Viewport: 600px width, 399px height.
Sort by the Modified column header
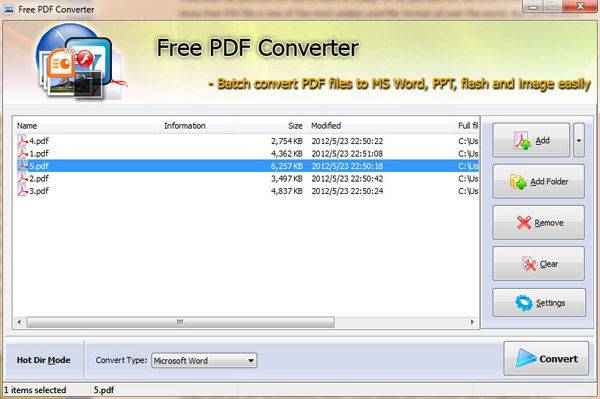click(380, 125)
